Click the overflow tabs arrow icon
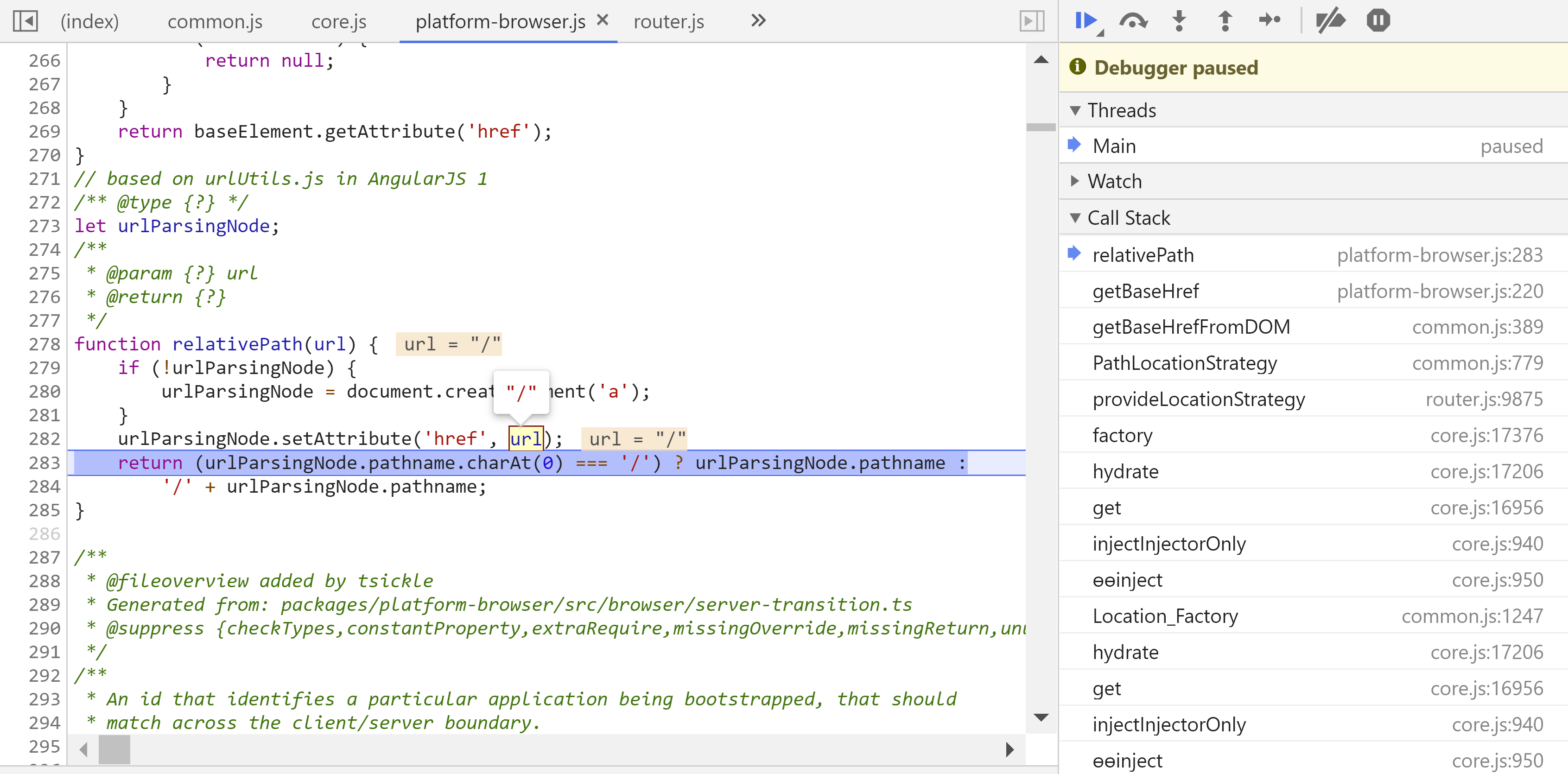 point(758,20)
